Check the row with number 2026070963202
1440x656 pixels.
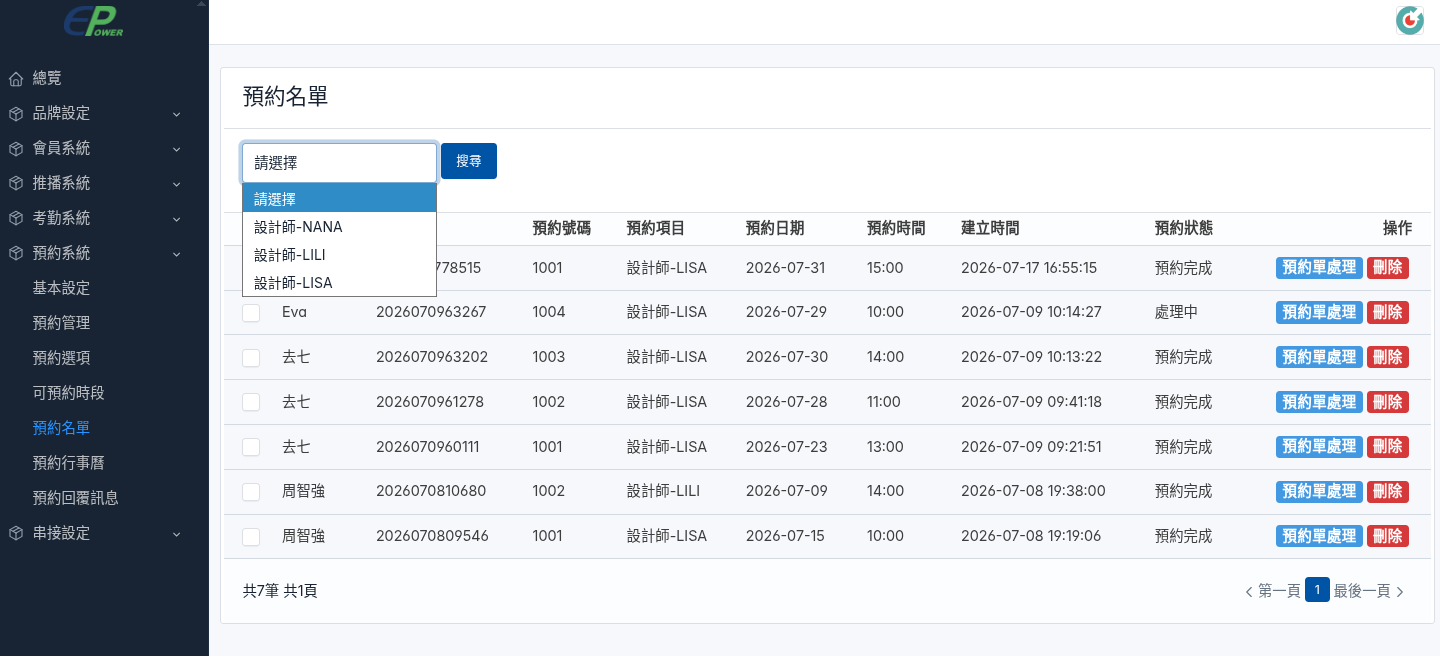point(251,358)
